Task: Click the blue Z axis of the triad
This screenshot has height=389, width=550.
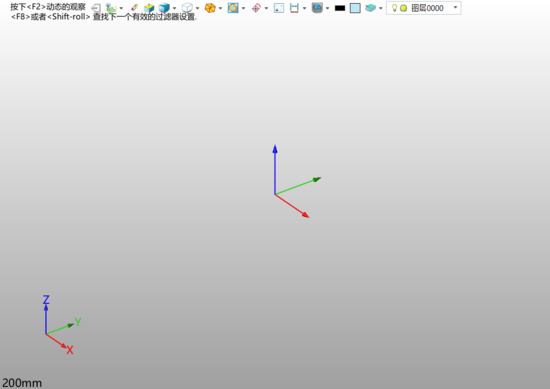Action: tap(275, 169)
